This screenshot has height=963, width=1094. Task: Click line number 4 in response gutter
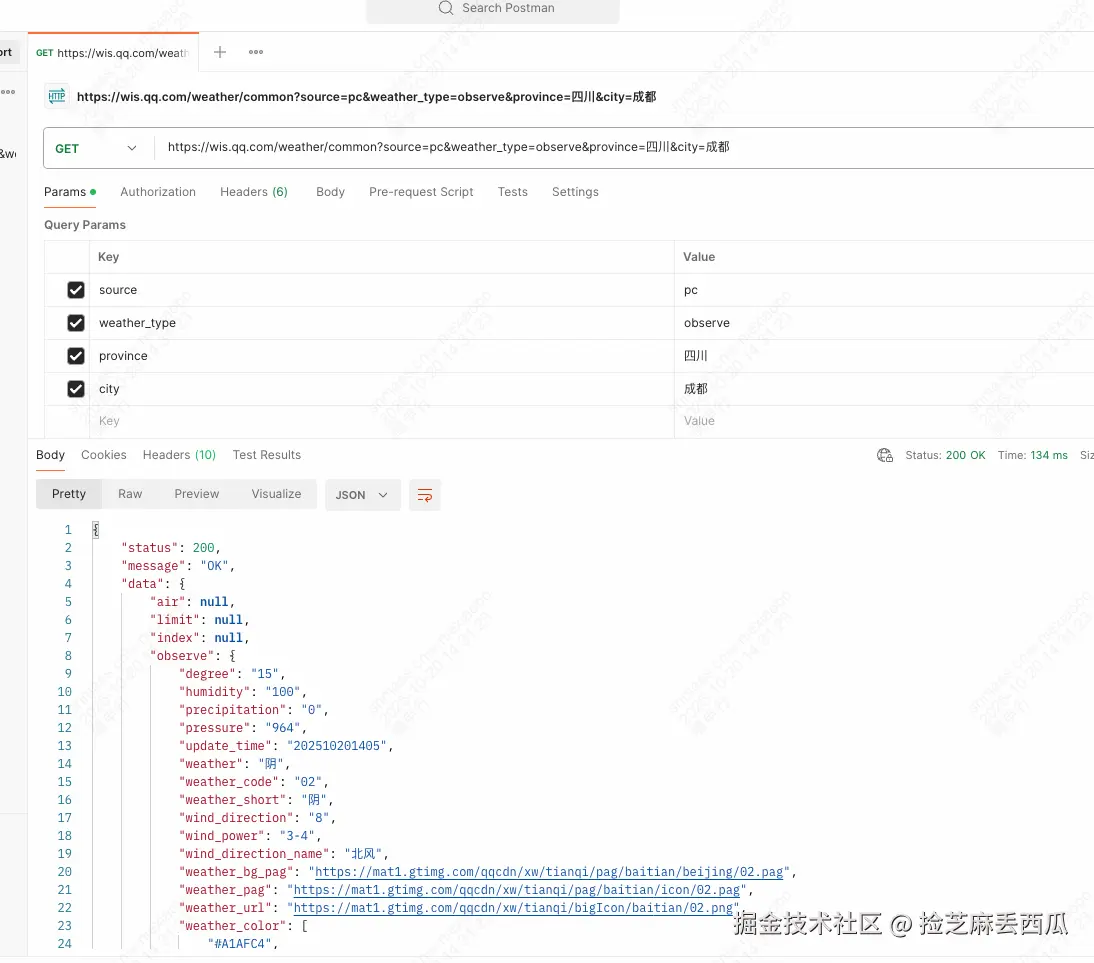click(68, 584)
